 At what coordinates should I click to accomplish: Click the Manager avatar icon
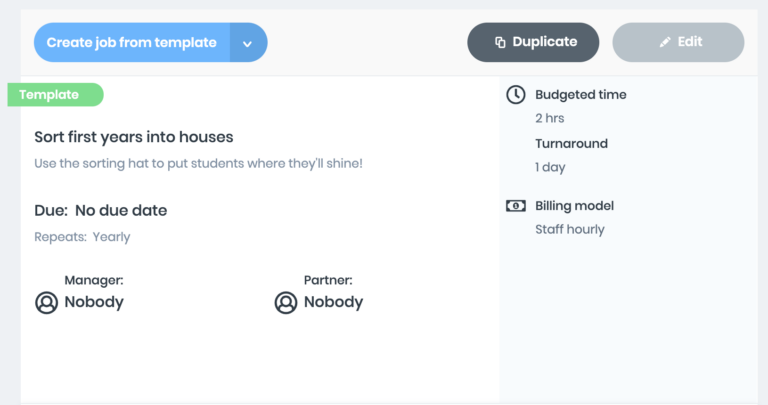[x=47, y=302]
